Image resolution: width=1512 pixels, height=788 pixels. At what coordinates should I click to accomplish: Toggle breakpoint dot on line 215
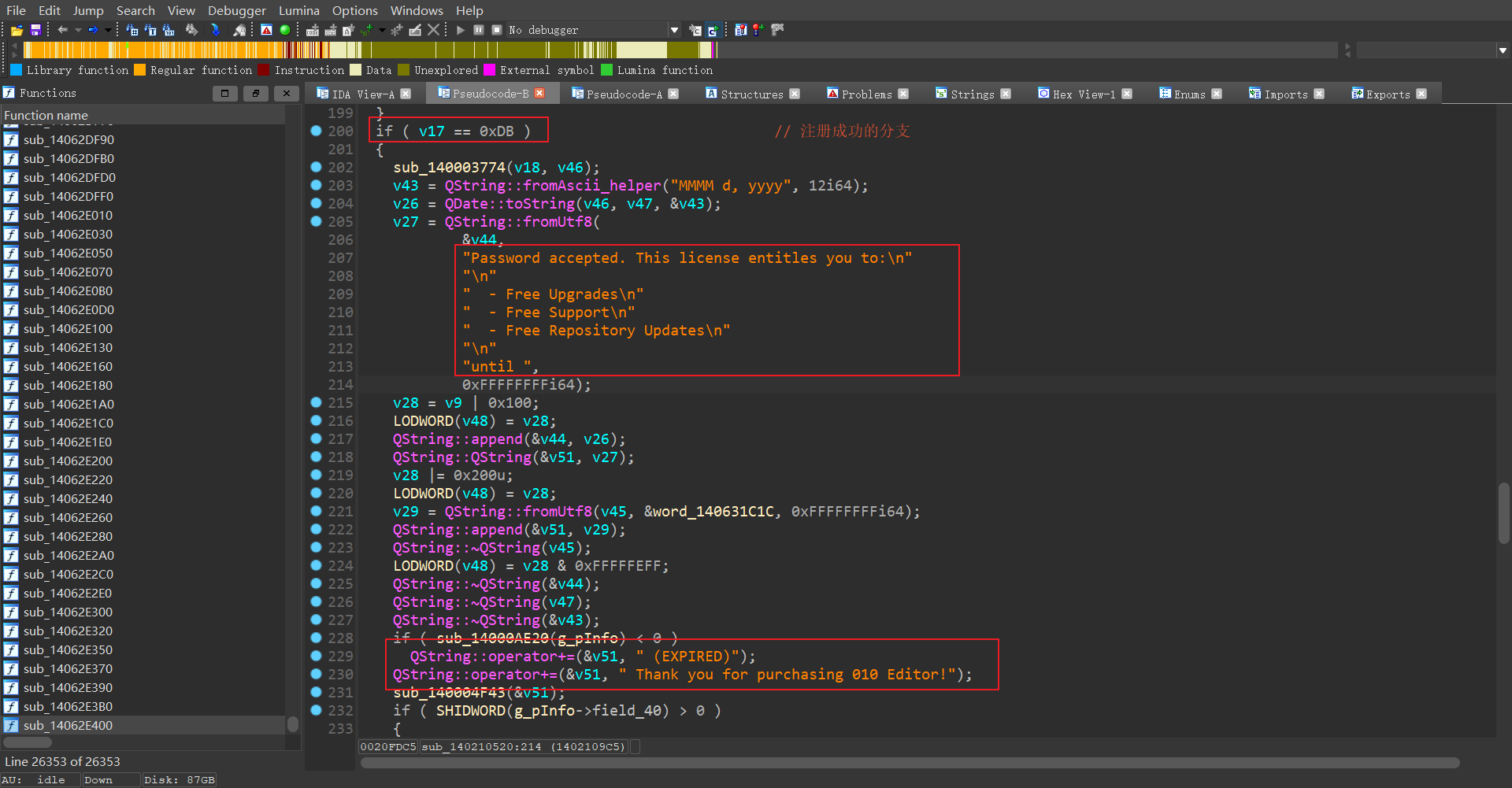click(x=316, y=402)
